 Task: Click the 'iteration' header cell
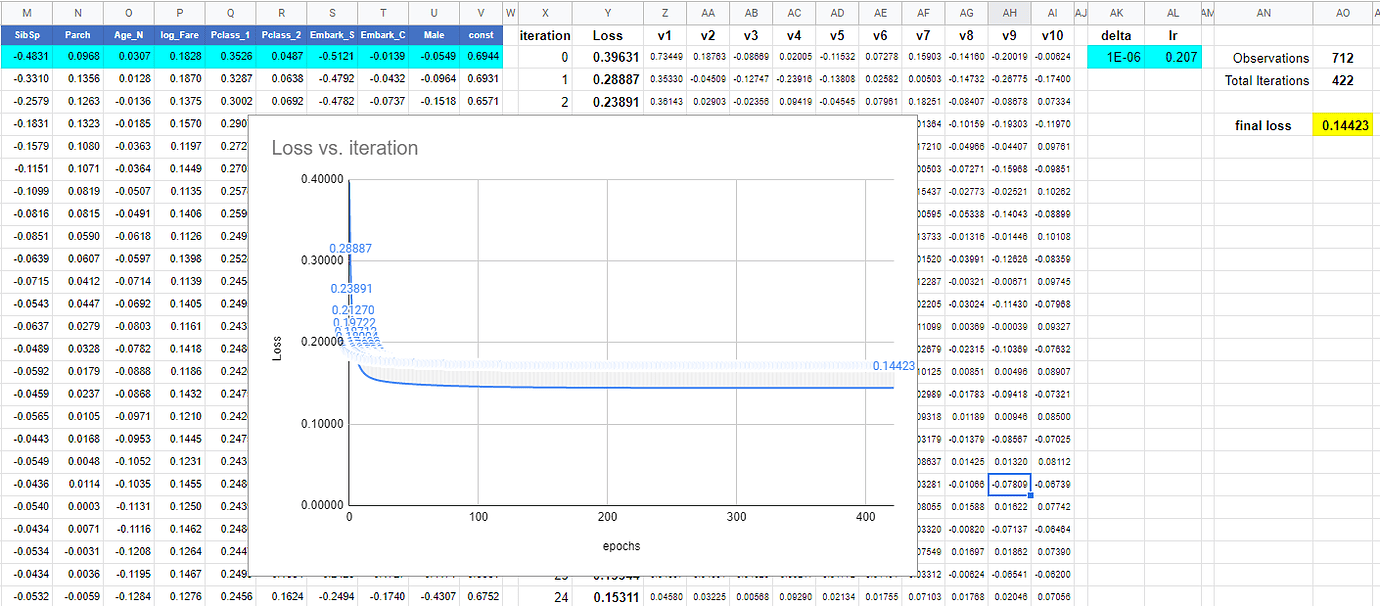coord(545,35)
